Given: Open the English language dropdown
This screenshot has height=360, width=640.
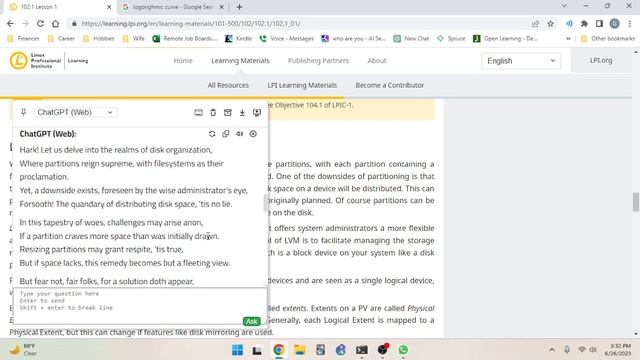Looking at the screenshot, I should (x=521, y=61).
